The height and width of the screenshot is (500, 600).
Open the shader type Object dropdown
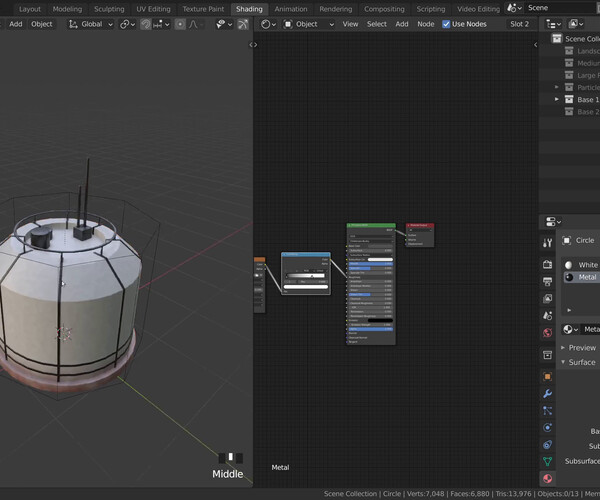click(x=308, y=24)
